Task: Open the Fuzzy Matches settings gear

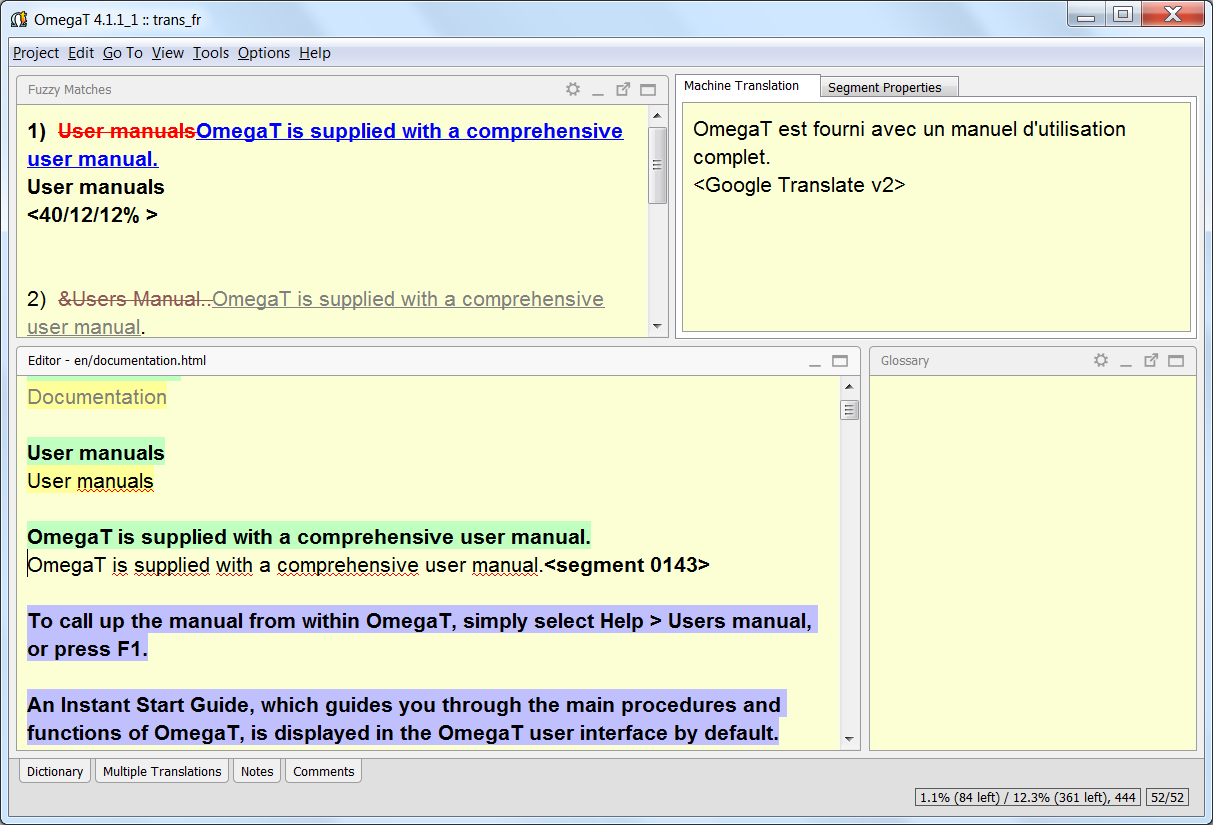Action: pyautogui.click(x=573, y=89)
